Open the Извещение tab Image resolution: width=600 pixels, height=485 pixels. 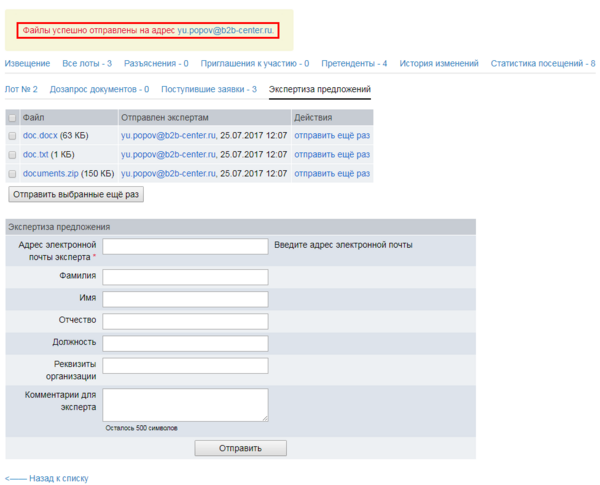[27, 63]
